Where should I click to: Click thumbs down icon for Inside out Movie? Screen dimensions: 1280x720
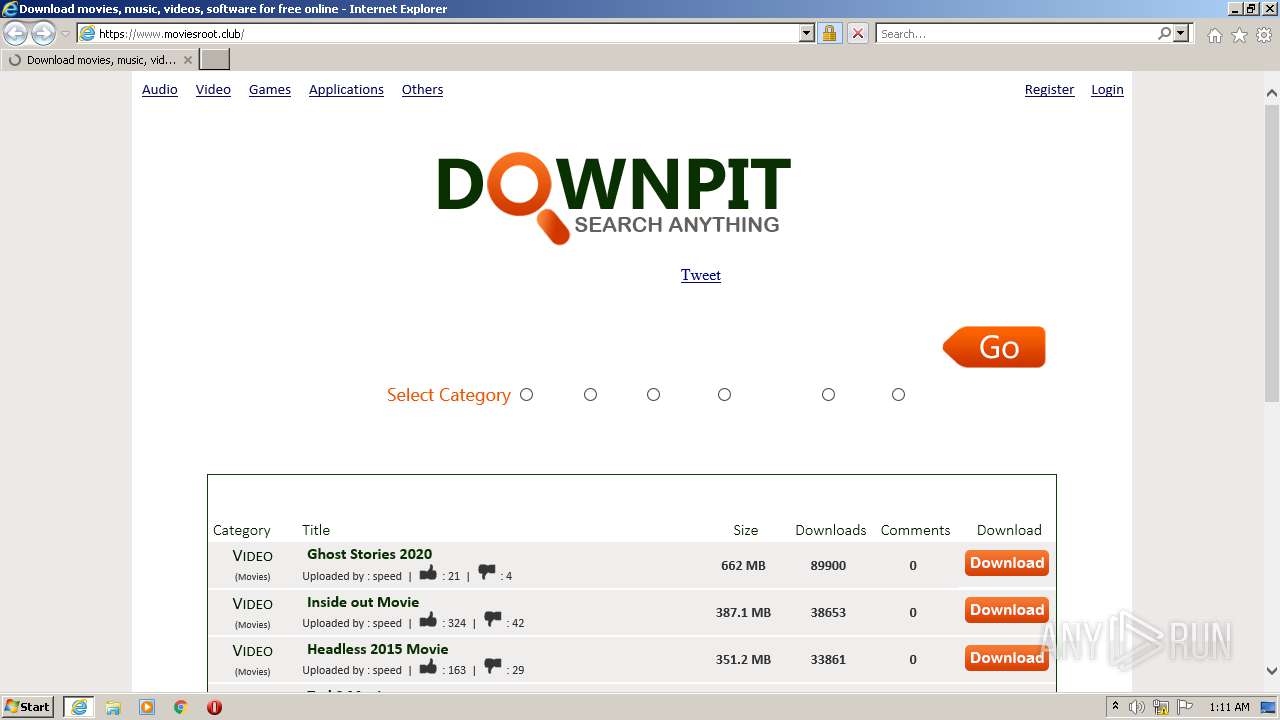pyautogui.click(x=493, y=620)
